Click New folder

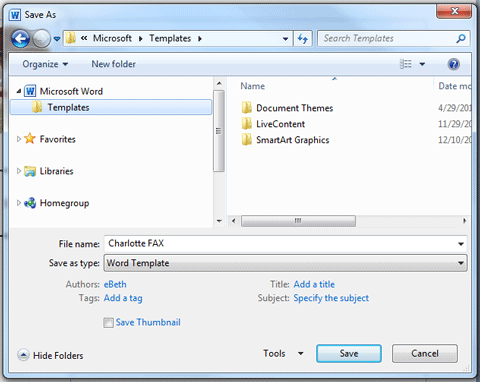tap(114, 64)
